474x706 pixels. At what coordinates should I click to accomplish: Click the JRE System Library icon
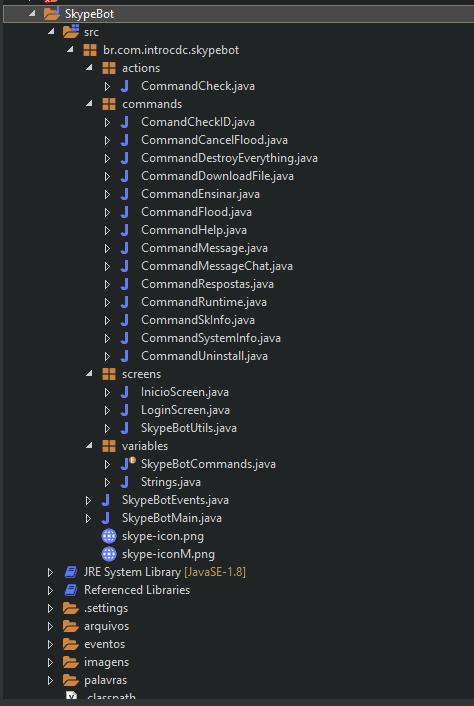coord(71,572)
